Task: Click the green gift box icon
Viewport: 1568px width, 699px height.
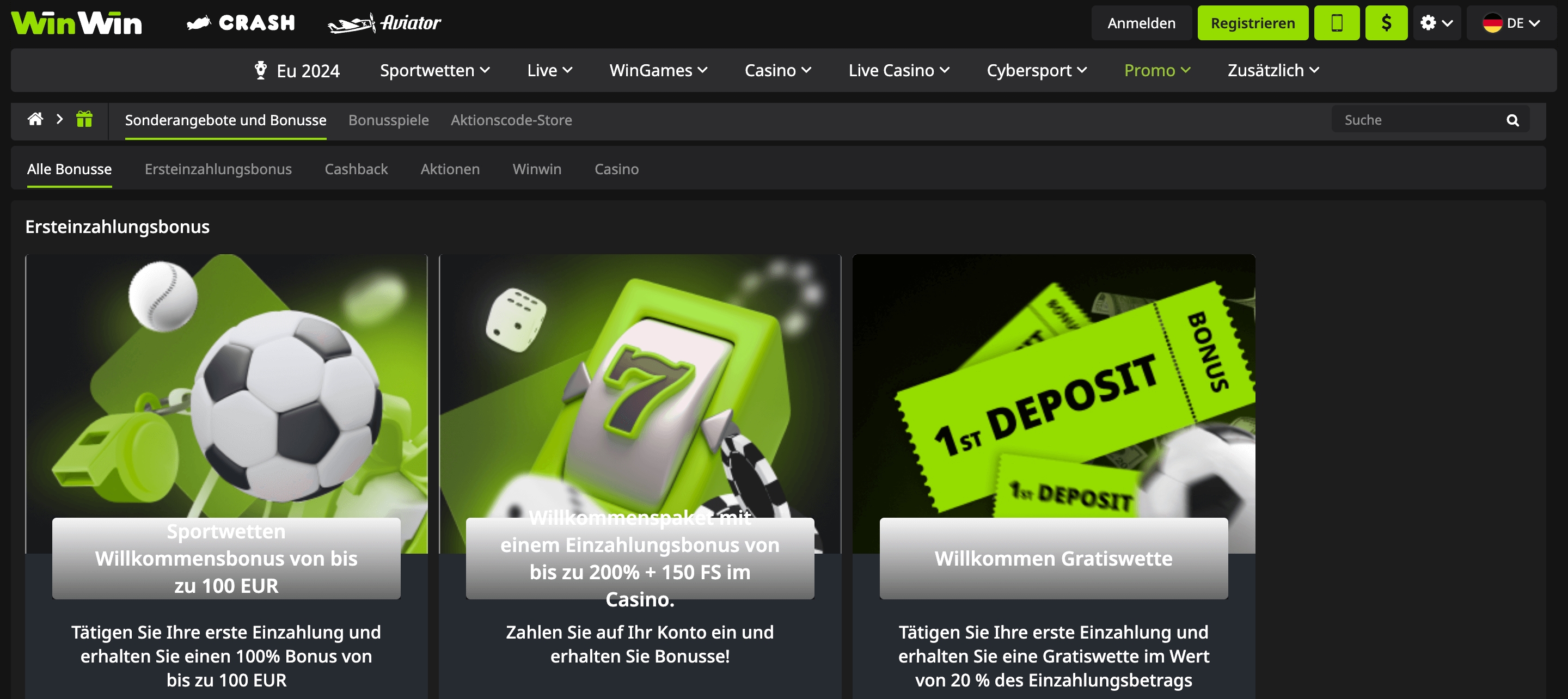Action: pyautogui.click(x=84, y=119)
